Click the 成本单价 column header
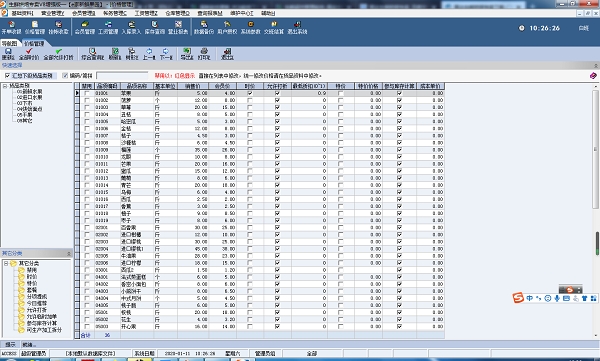This screenshot has height=361, width=600. tap(430, 86)
